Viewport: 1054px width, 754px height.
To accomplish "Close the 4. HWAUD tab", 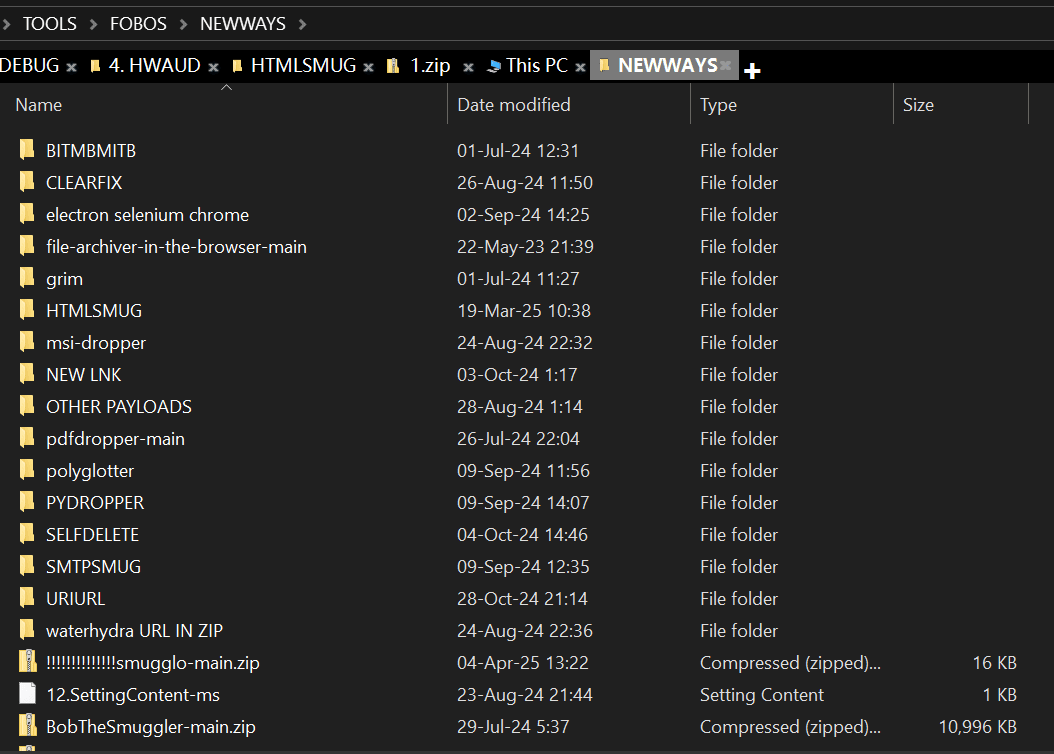I will pos(213,67).
